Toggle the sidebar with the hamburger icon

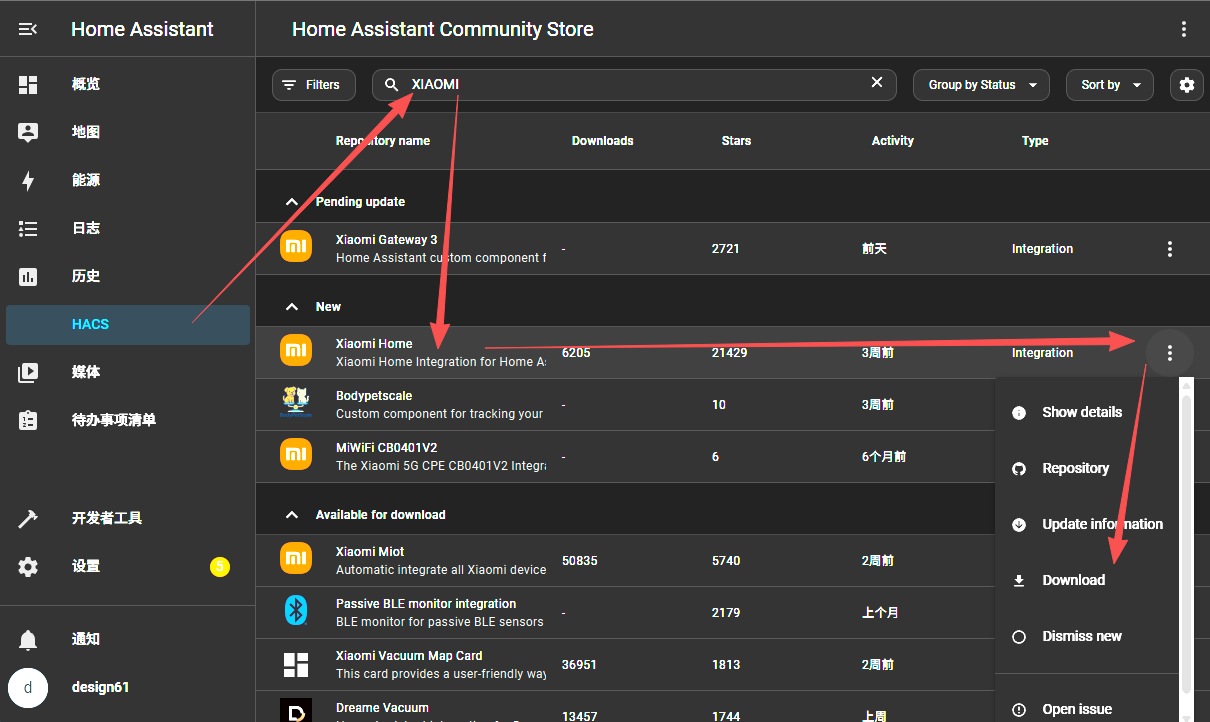point(27,28)
